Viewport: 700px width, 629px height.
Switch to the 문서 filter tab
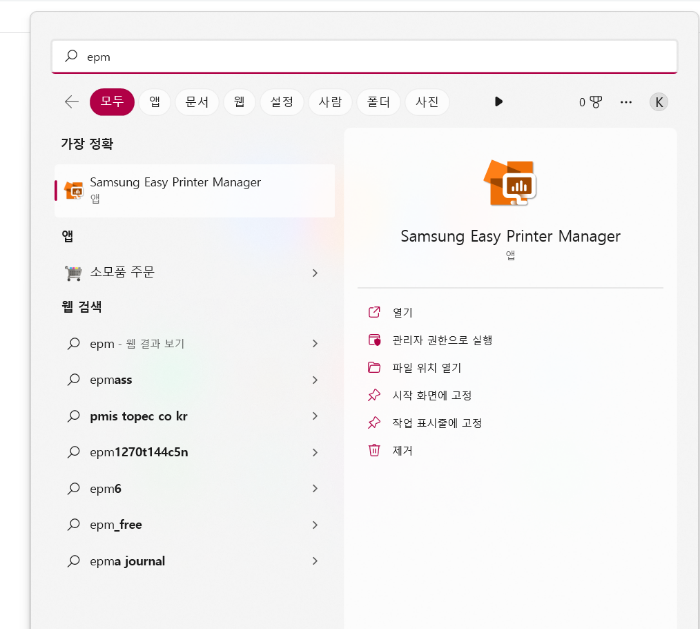pyautogui.click(x=197, y=102)
